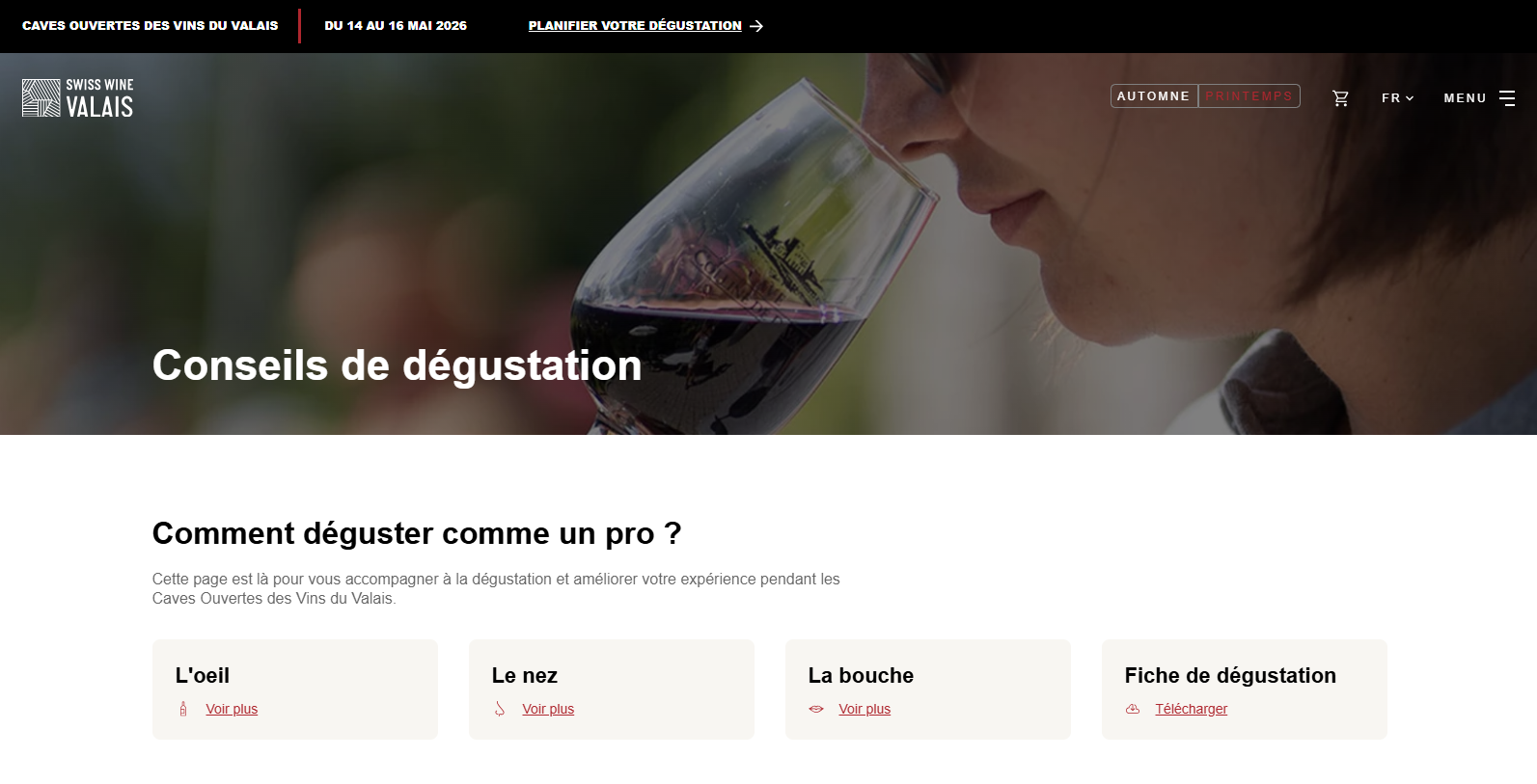1537x784 pixels.
Task: Open Voir plus under Le nez
Action: pyautogui.click(x=548, y=709)
